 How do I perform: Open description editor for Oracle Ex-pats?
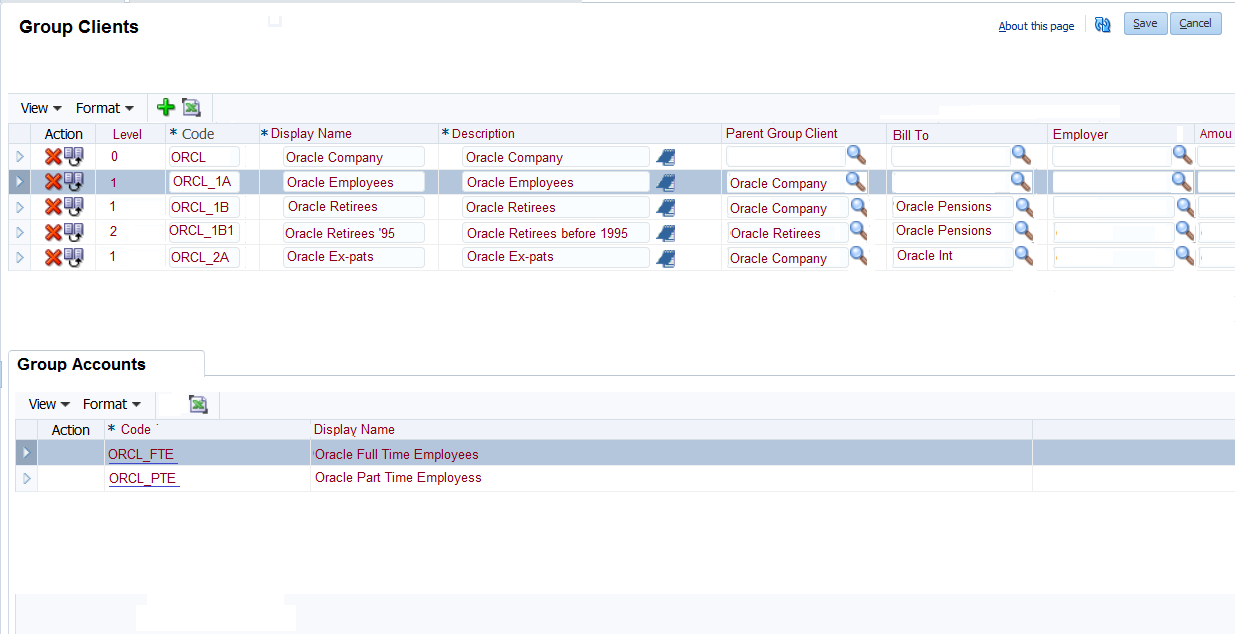tap(666, 257)
